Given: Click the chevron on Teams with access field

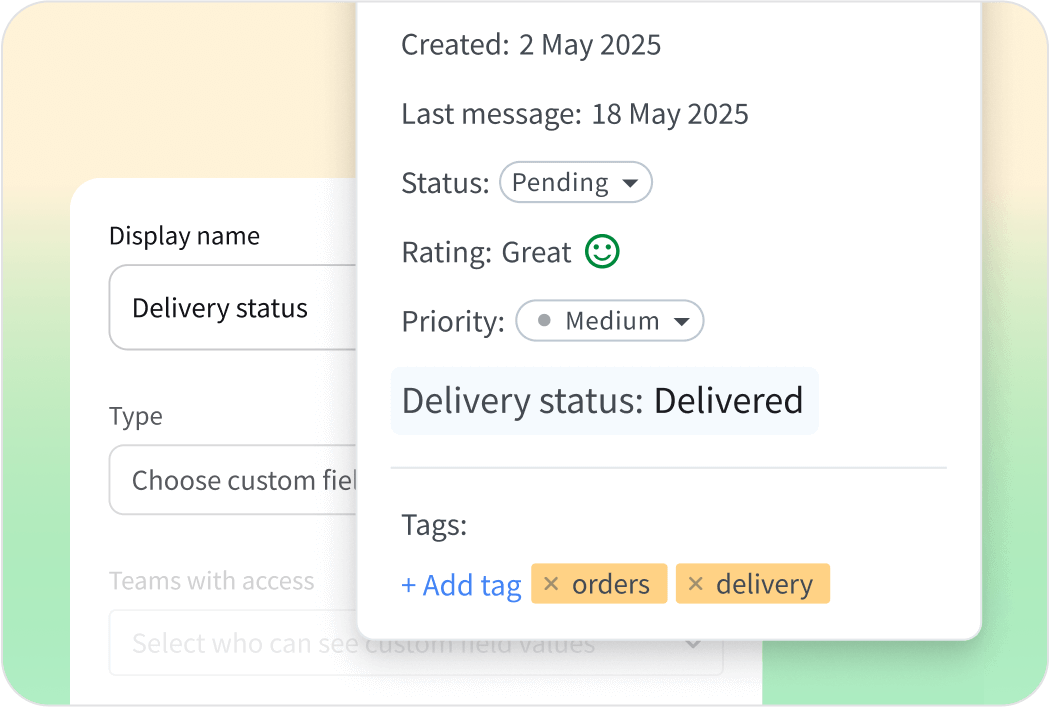Looking at the screenshot, I should [693, 645].
